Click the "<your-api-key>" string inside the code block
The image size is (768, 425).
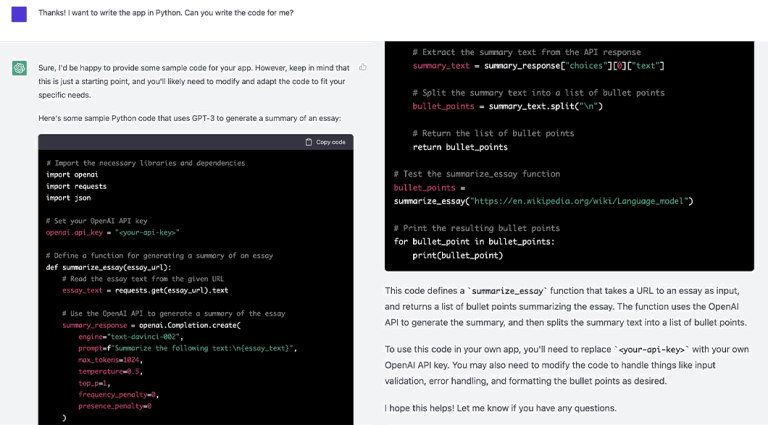tap(147, 232)
